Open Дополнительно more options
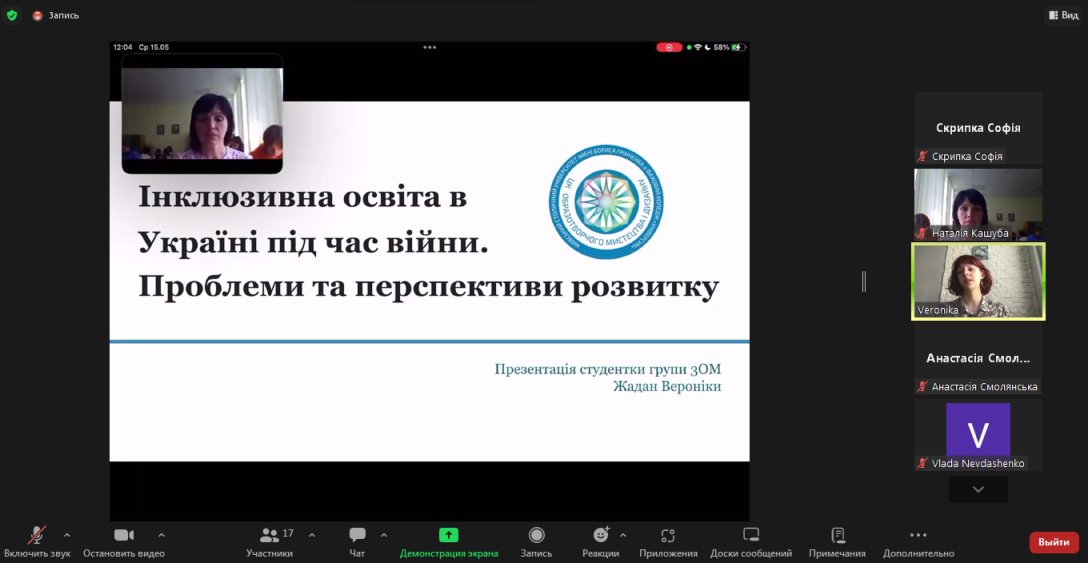 [x=918, y=542]
